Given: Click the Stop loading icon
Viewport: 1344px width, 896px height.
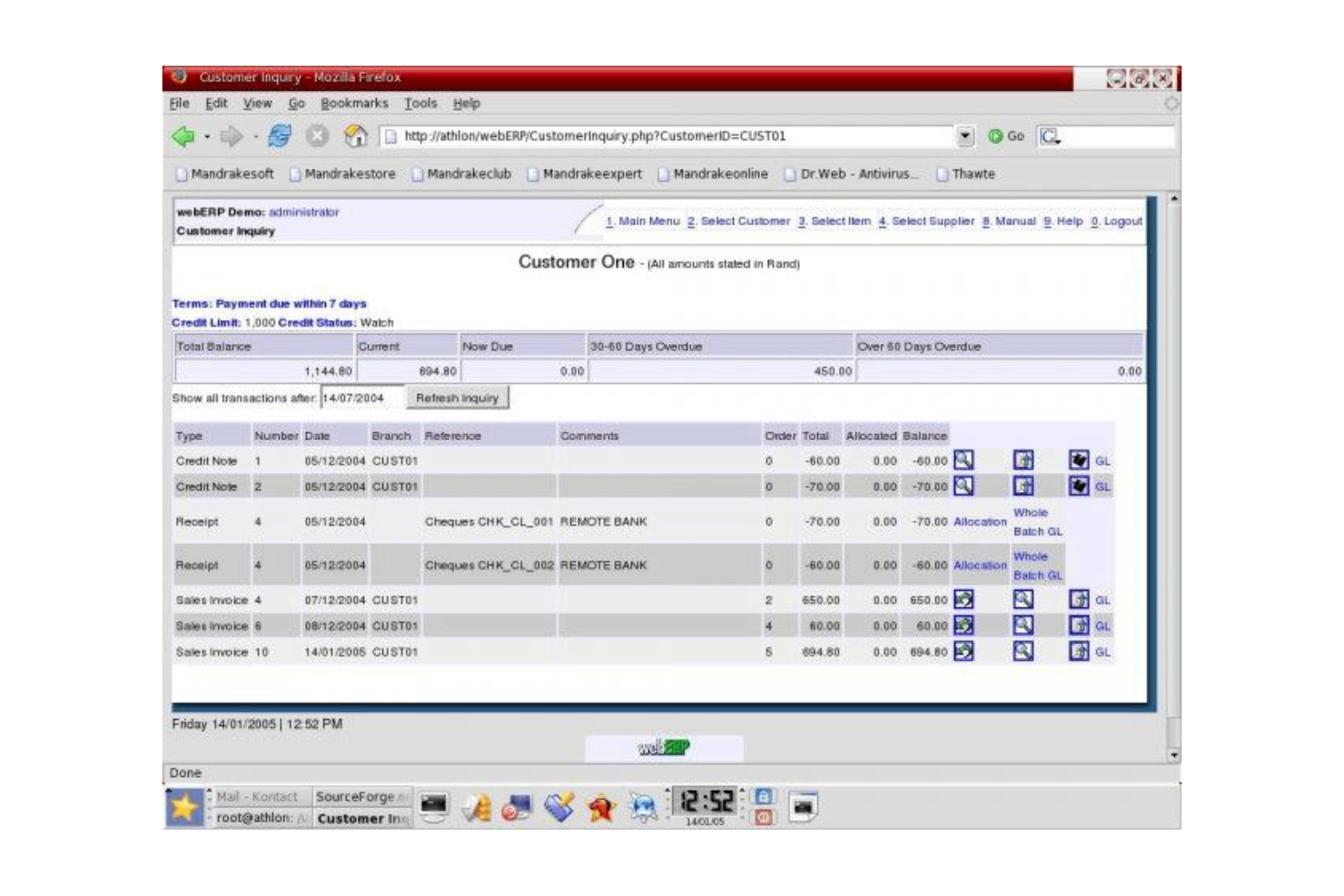Looking at the screenshot, I should pyautogui.click(x=317, y=136).
